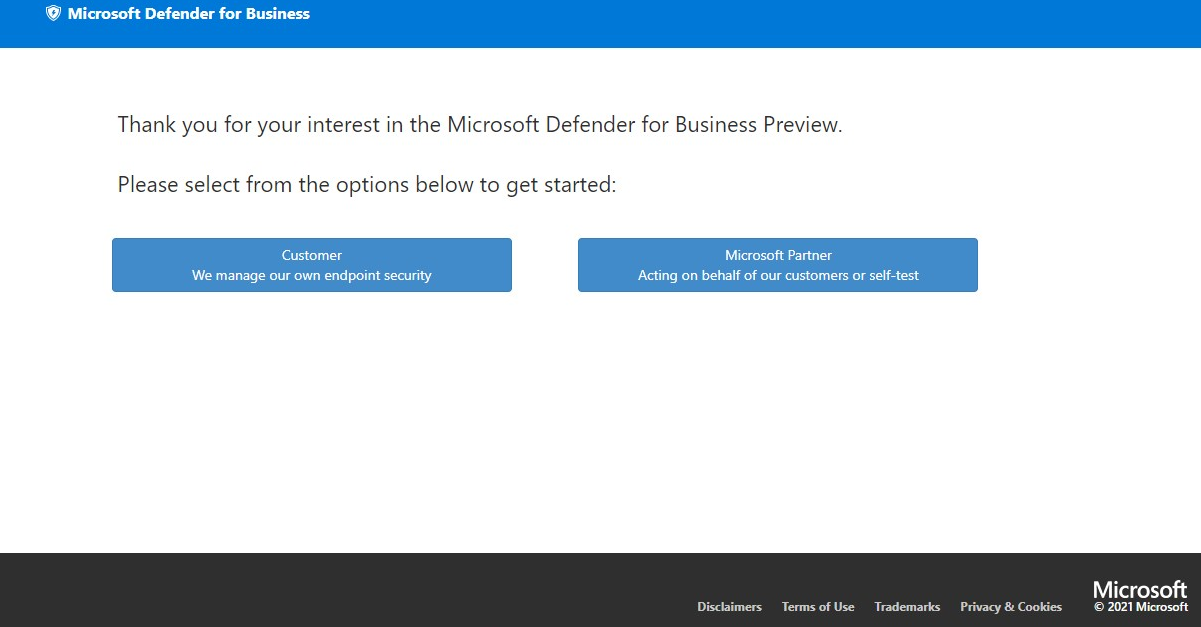Click the Defender shield icon in header

tap(53, 14)
